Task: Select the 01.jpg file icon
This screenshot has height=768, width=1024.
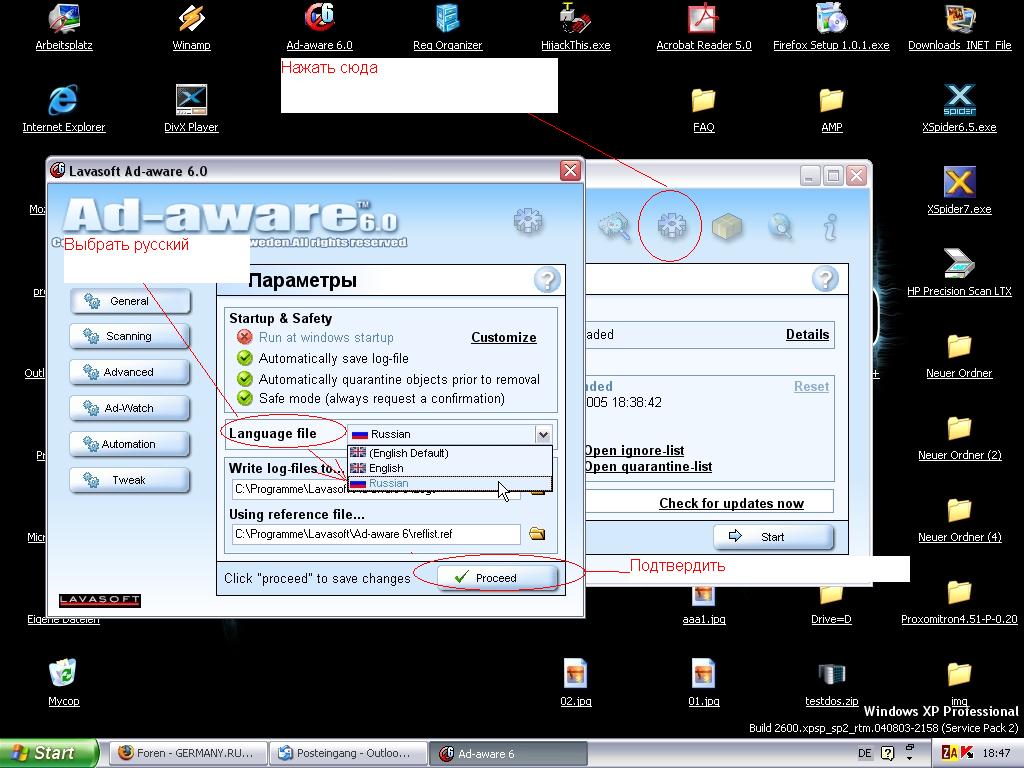Action: tap(703, 682)
